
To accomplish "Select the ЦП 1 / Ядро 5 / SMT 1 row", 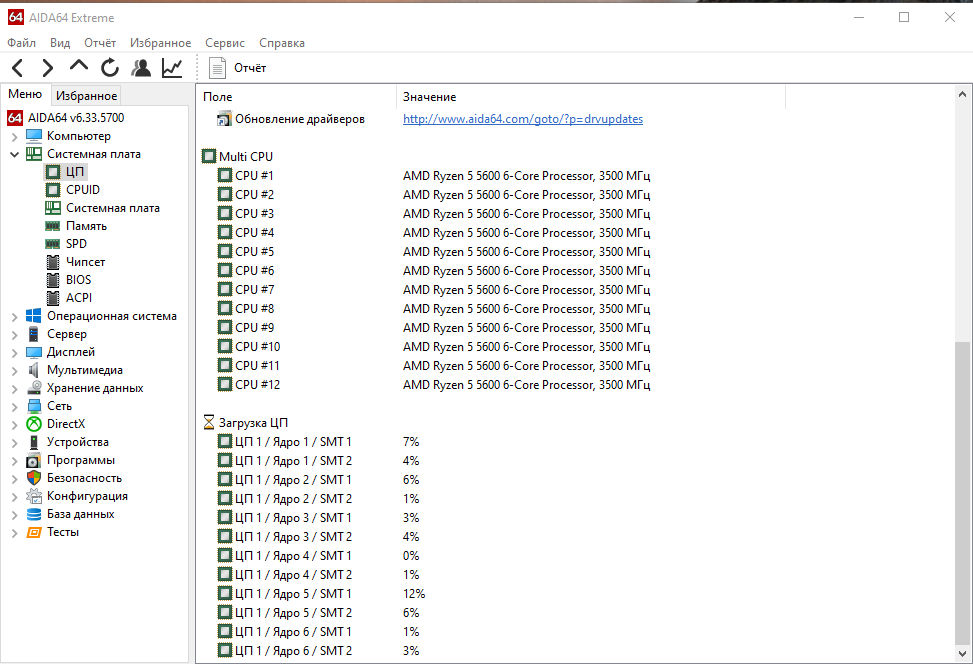I will pyautogui.click(x=321, y=593).
